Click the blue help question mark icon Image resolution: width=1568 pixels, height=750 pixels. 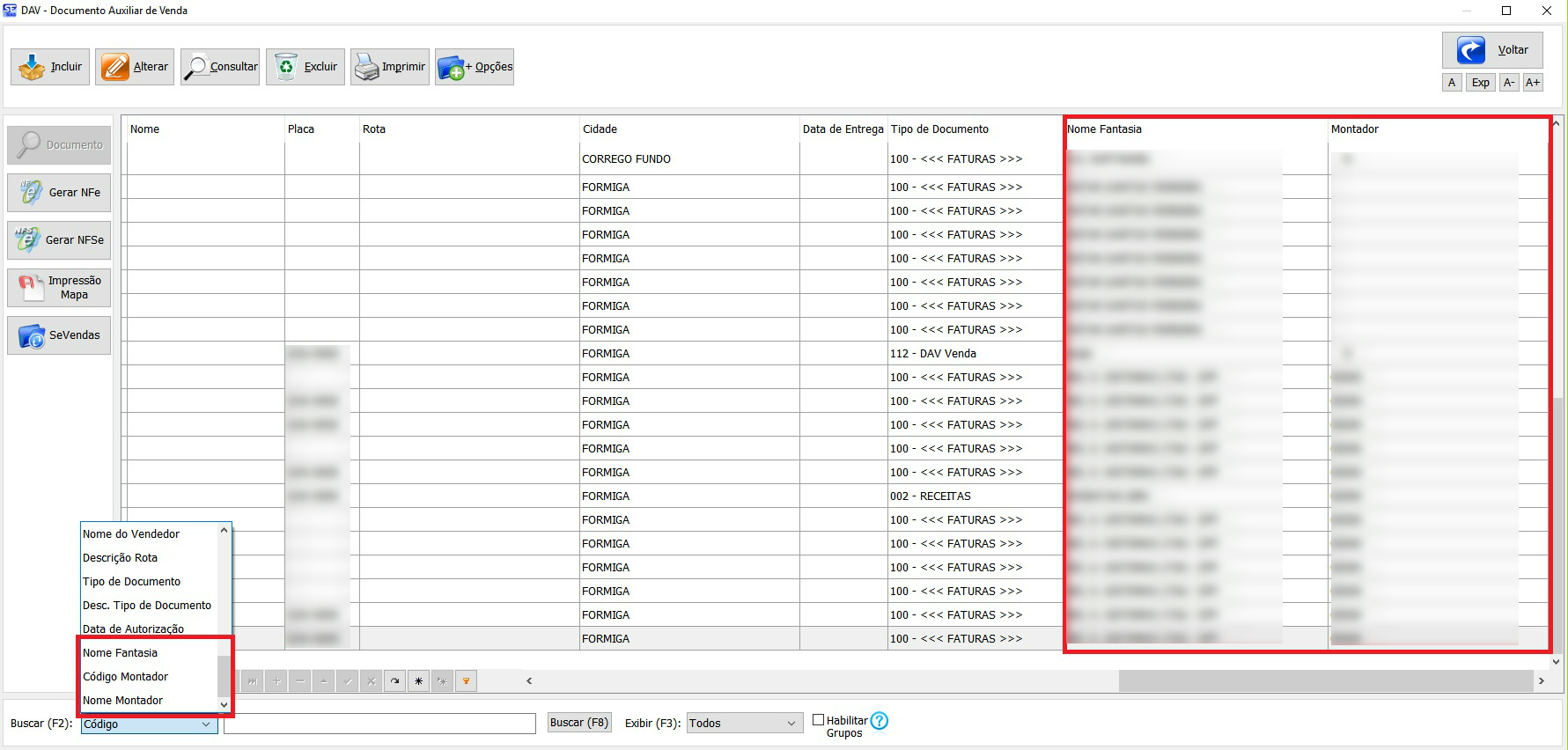tap(879, 721)
